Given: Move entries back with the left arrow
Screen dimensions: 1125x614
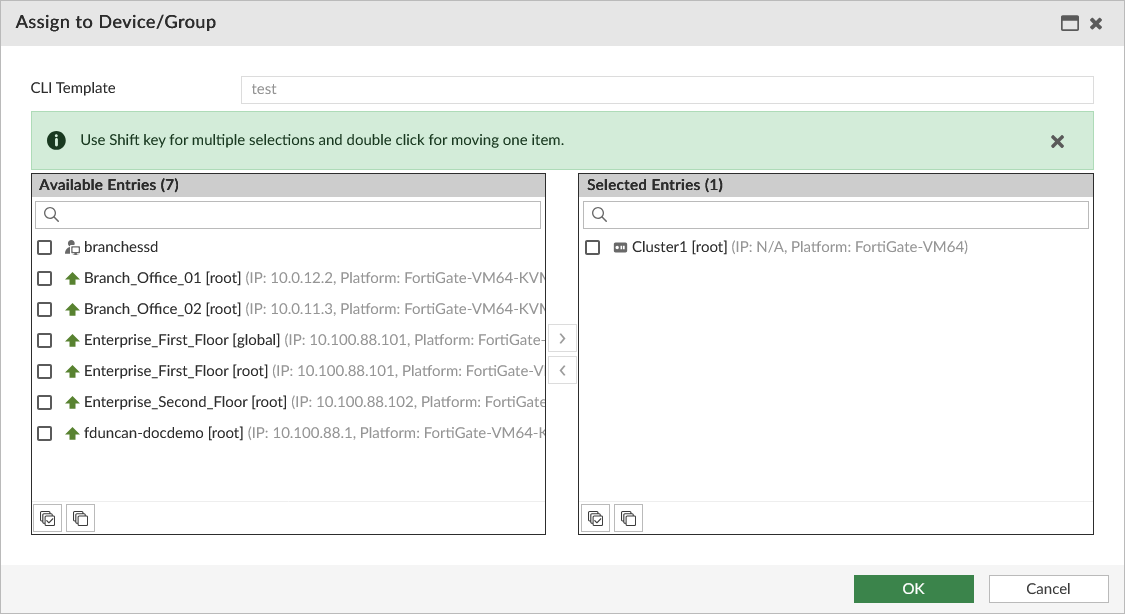Looking at the screenshot, I should (563, 371).
